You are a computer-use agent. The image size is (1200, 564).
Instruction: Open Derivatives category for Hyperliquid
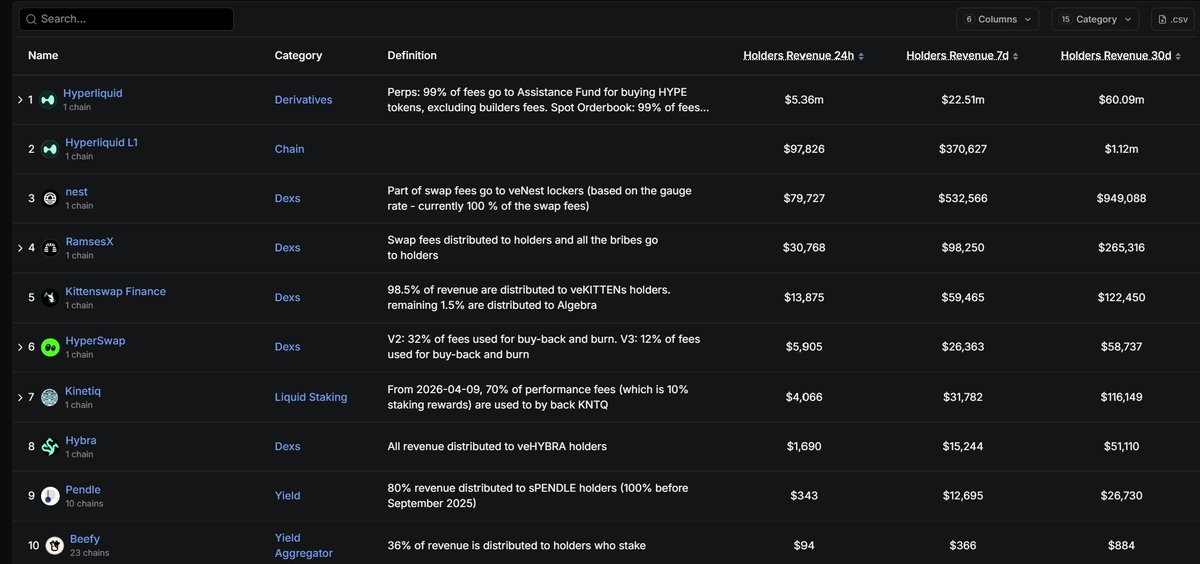pos(303,100)
